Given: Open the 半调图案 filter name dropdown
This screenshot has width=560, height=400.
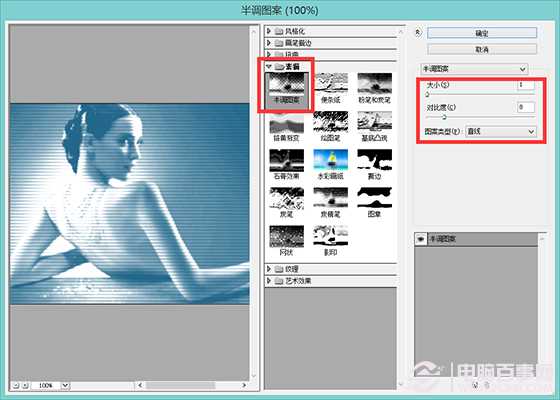Looking at the screenshot, I should point(474,69).
